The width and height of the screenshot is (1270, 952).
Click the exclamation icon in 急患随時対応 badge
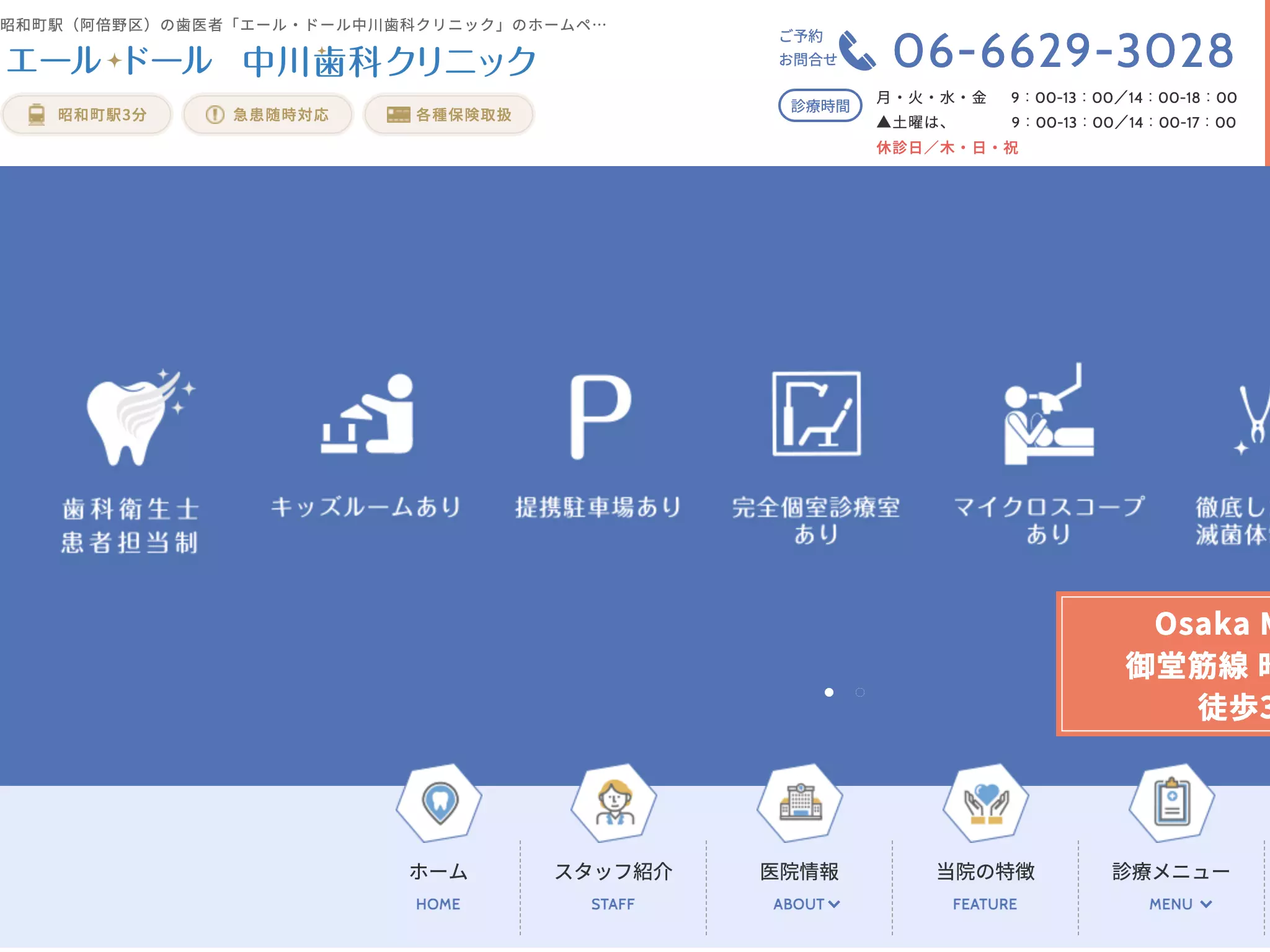pyautogui.click(x=215, y=115)
